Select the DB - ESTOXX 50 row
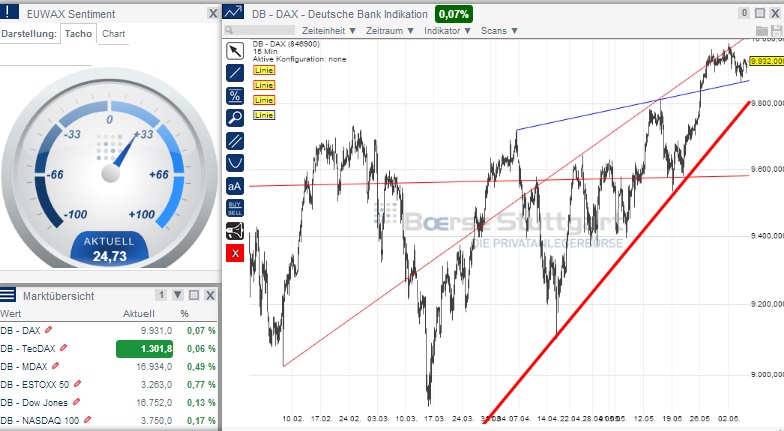Viewport: 784px width, 431px height. (x=108, y=384)
